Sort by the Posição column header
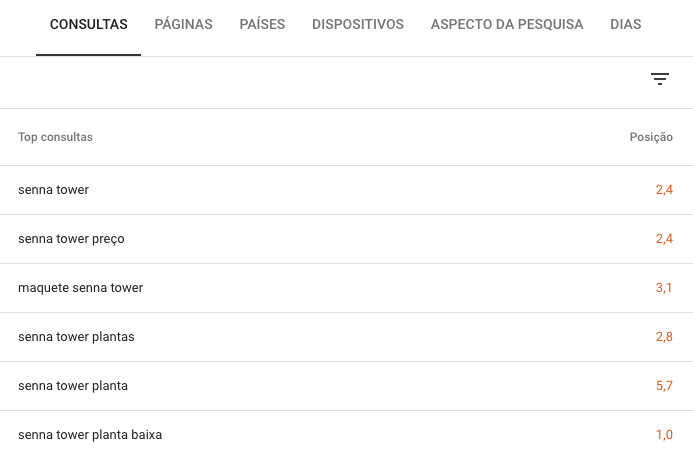Screen dimensions: 693x455 point(651,137)
